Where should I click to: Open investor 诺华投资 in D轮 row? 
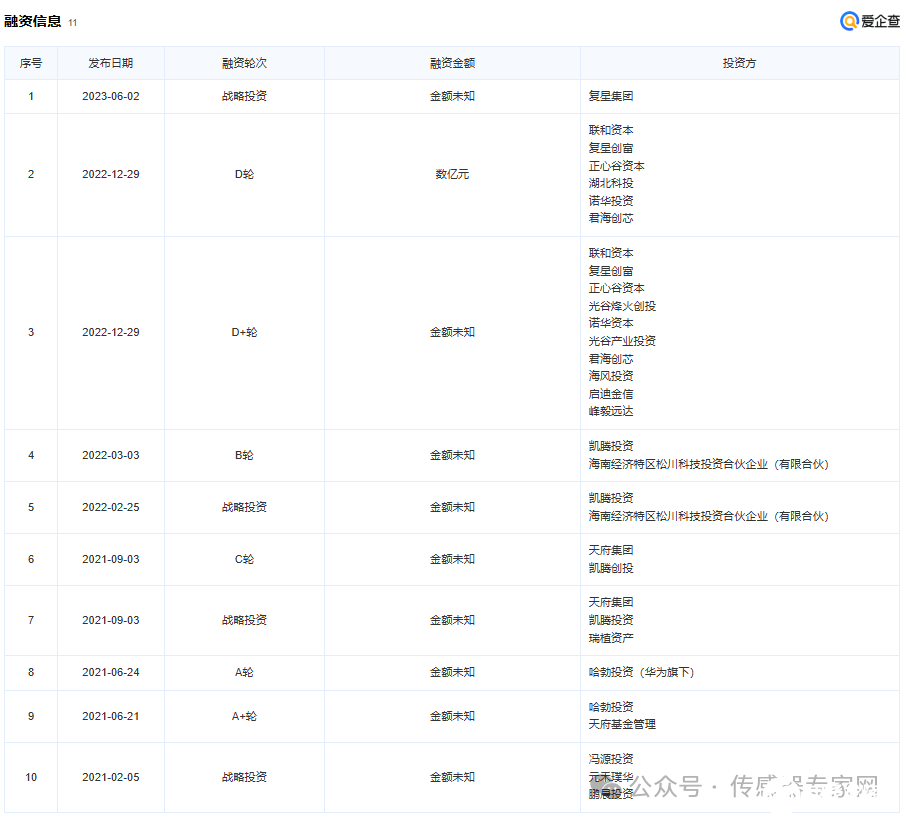click(611, 201)
